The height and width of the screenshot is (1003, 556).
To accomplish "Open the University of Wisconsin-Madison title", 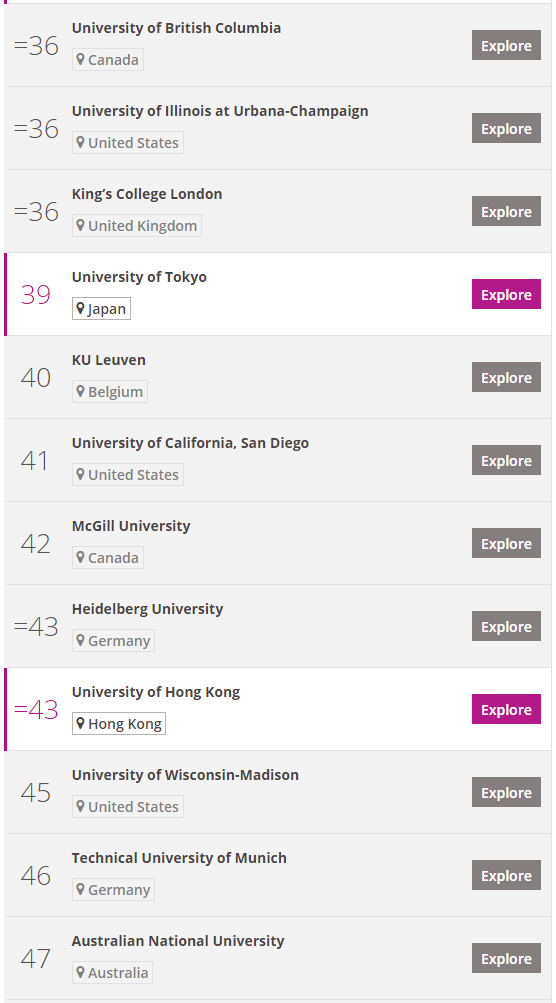I will (x=185, y=775).
